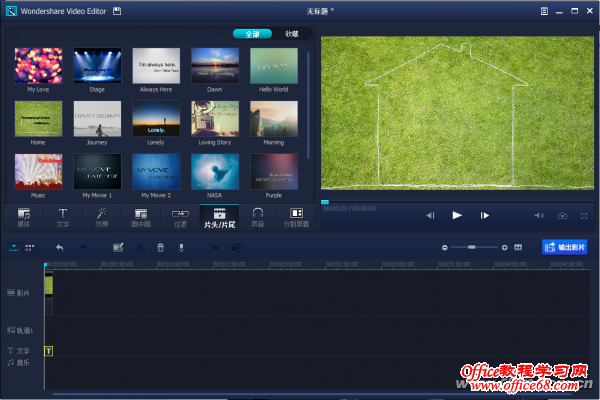Redo the last action
Screen dimensions: 600x400
click(x=83, y=248)
